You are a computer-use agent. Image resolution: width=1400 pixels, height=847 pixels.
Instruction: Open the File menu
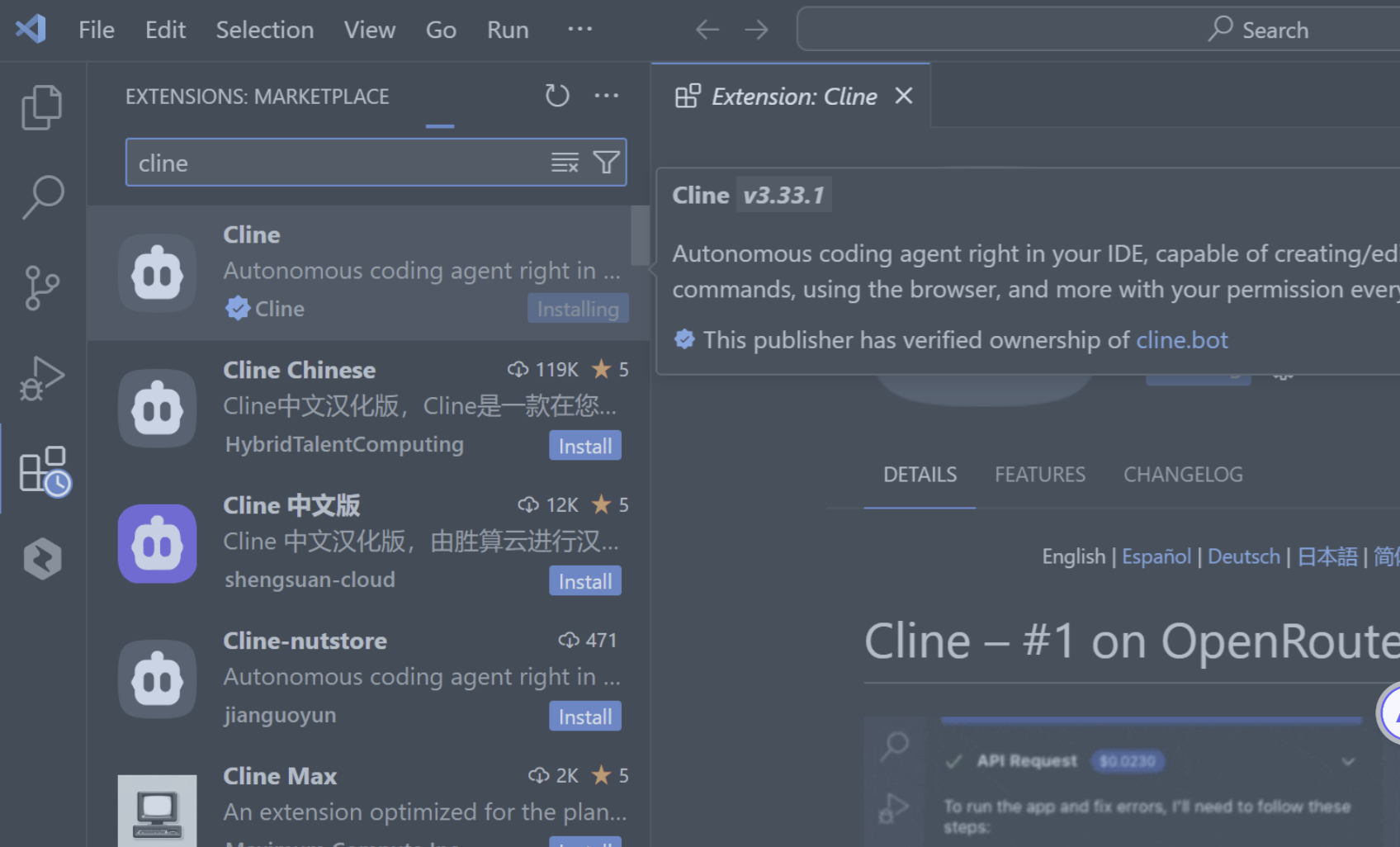pyautogui.click(x=97, y=30)
